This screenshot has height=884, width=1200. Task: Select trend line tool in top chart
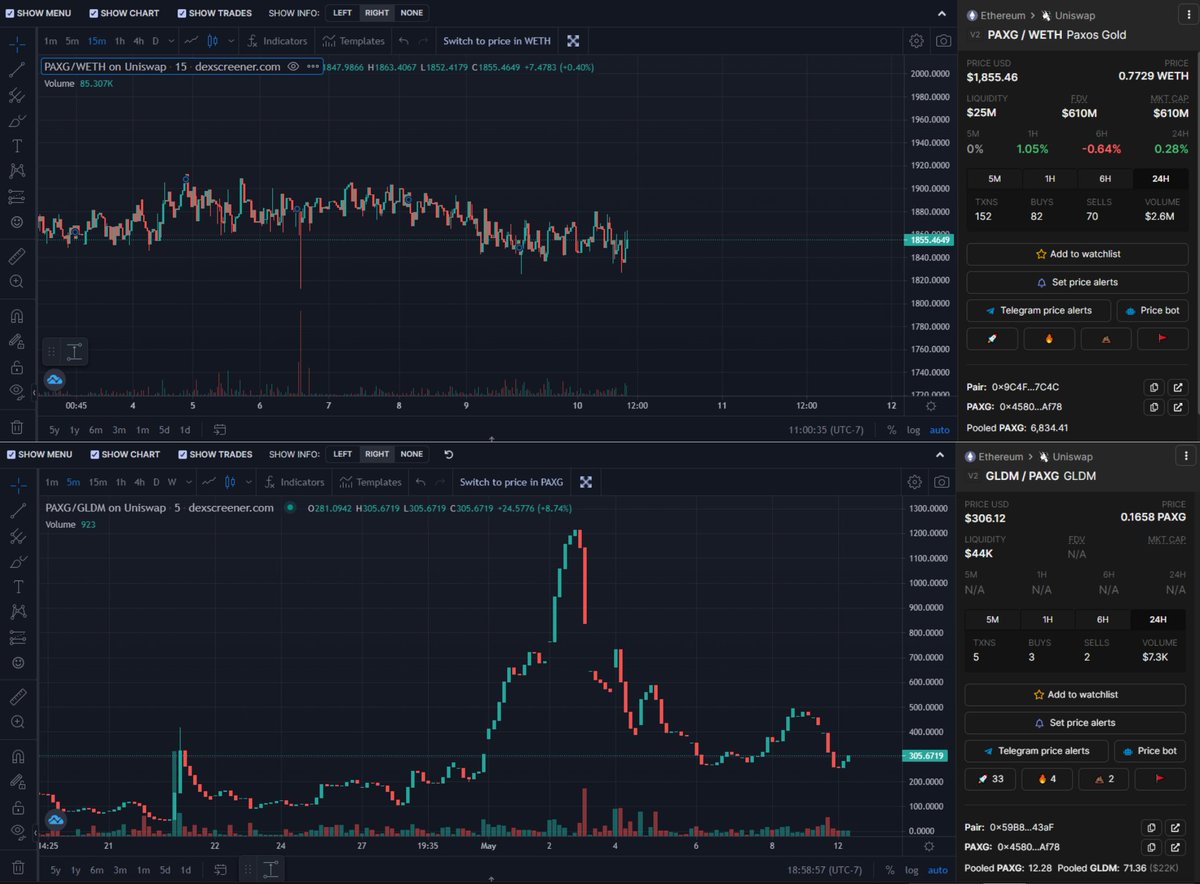pos(18,70)
